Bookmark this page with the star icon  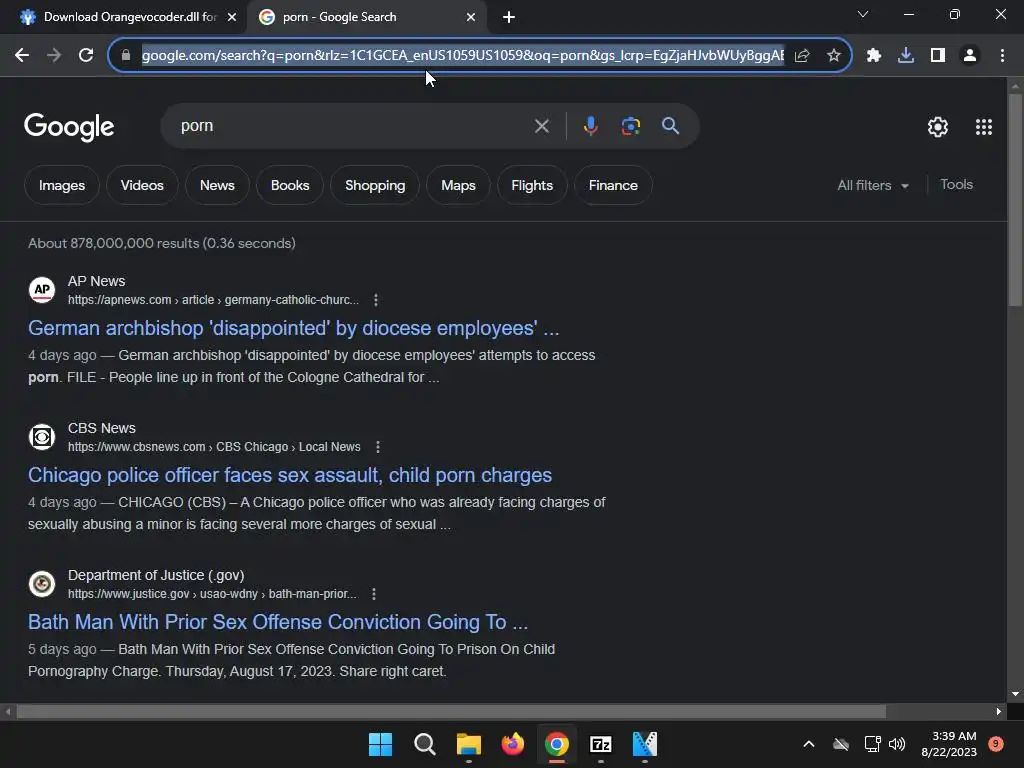coord(833,56)
